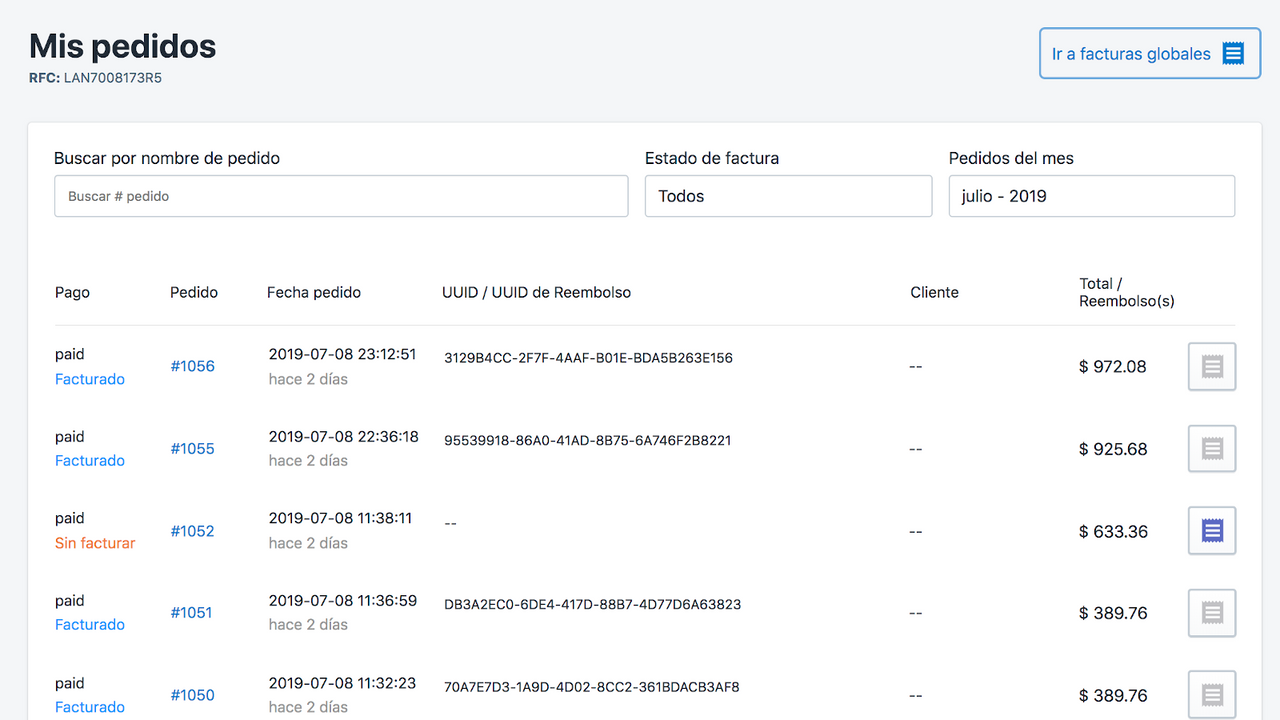The image size is (1280, 720).
Task: Click order #1050 number link
Action: (x=192, y=694)
